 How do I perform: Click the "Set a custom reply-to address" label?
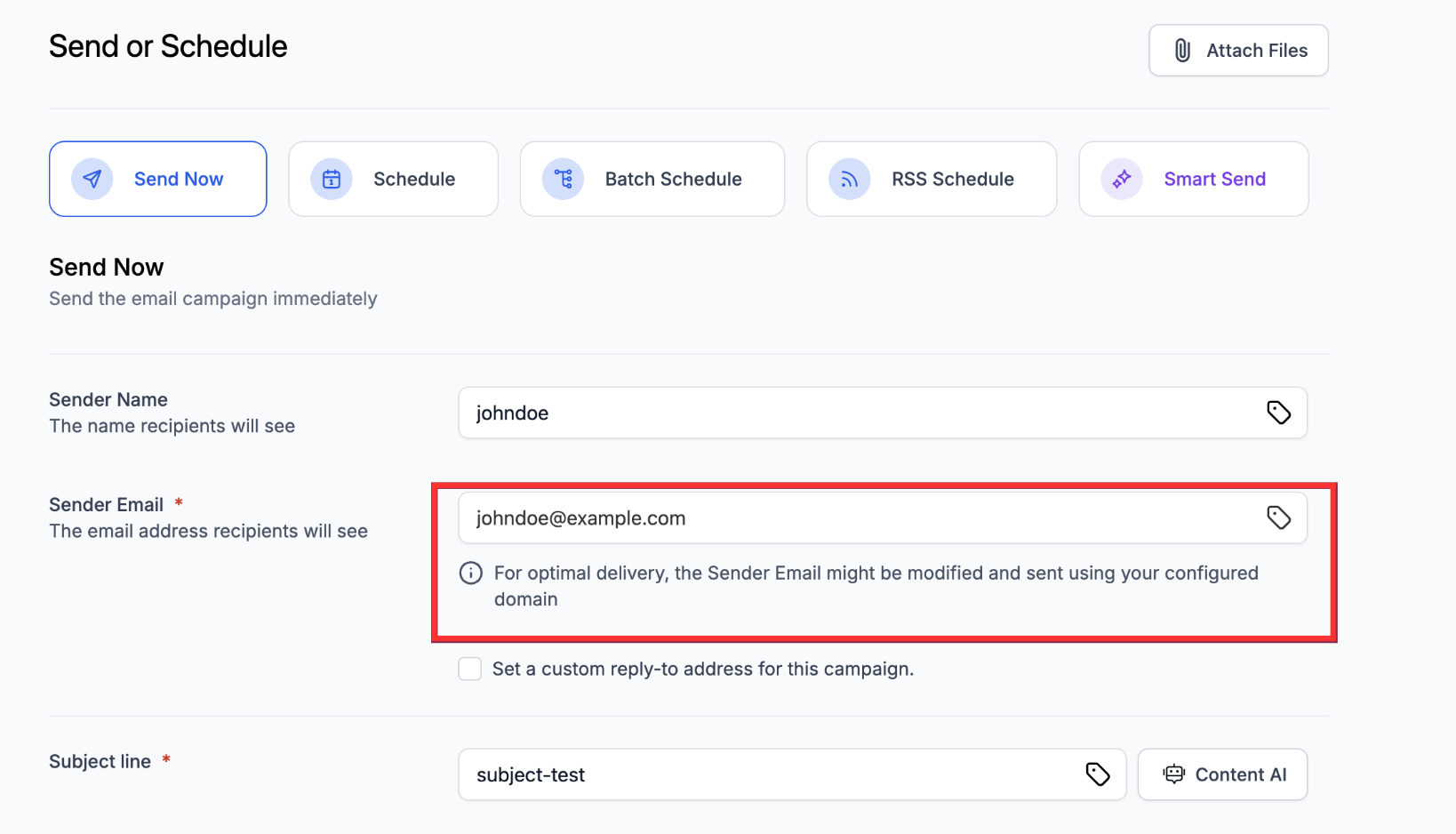[x=702, y=669]
